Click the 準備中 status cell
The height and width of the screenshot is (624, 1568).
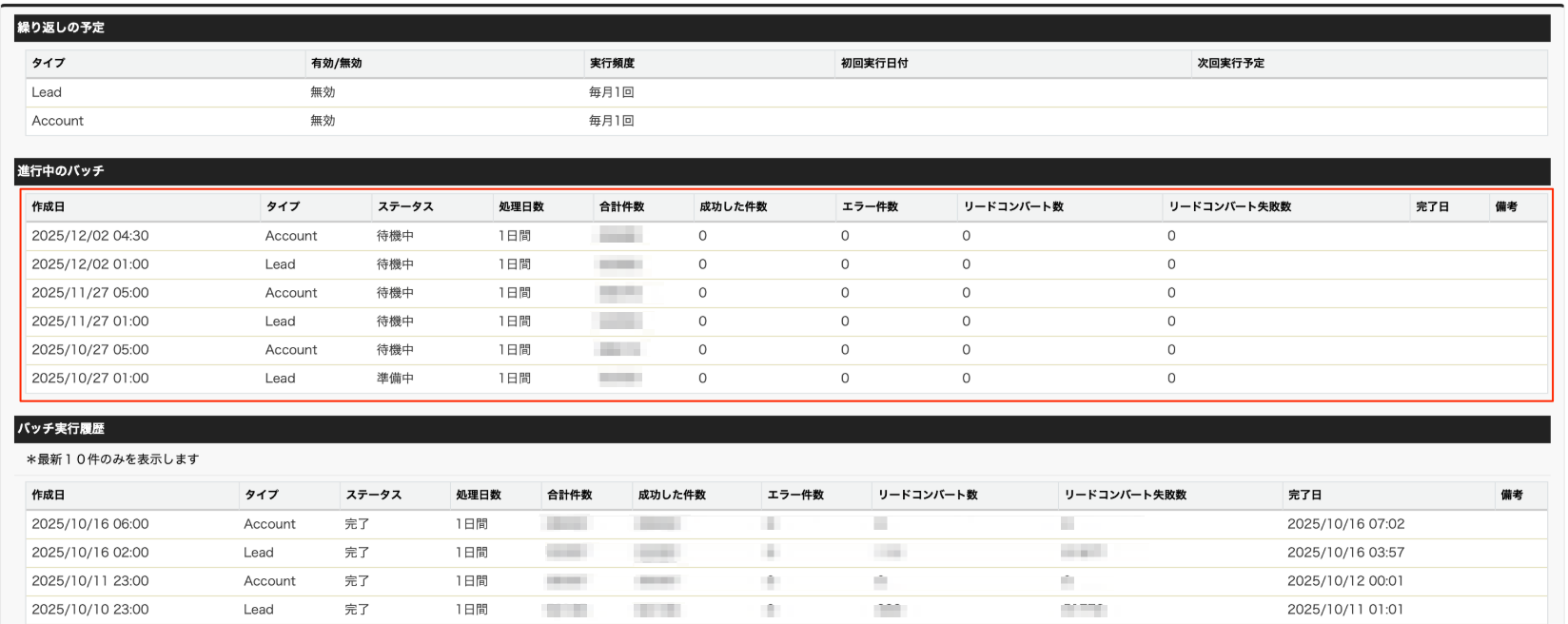click(395, 379)
